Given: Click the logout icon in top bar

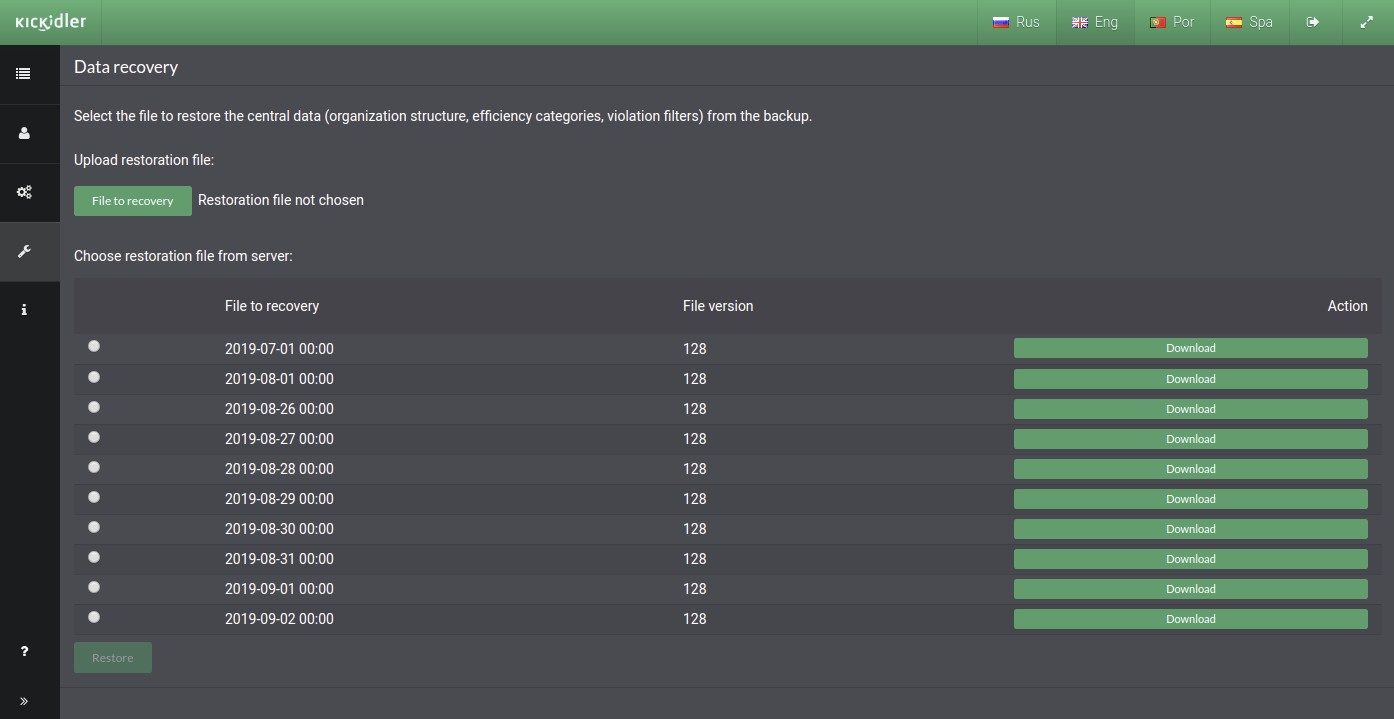Looking at the screenshot, I should (1313, 22).
